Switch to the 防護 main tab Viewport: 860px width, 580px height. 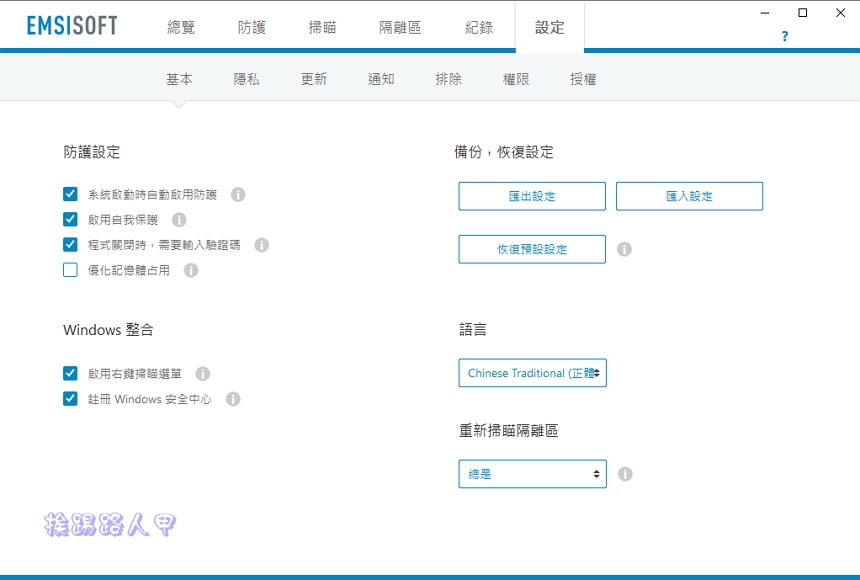[x=252, y=27]
